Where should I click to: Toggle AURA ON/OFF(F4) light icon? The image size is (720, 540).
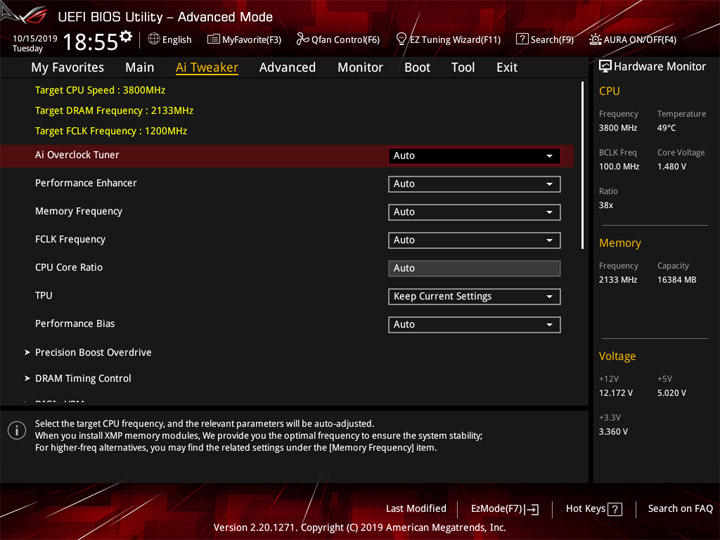(595, 39)
